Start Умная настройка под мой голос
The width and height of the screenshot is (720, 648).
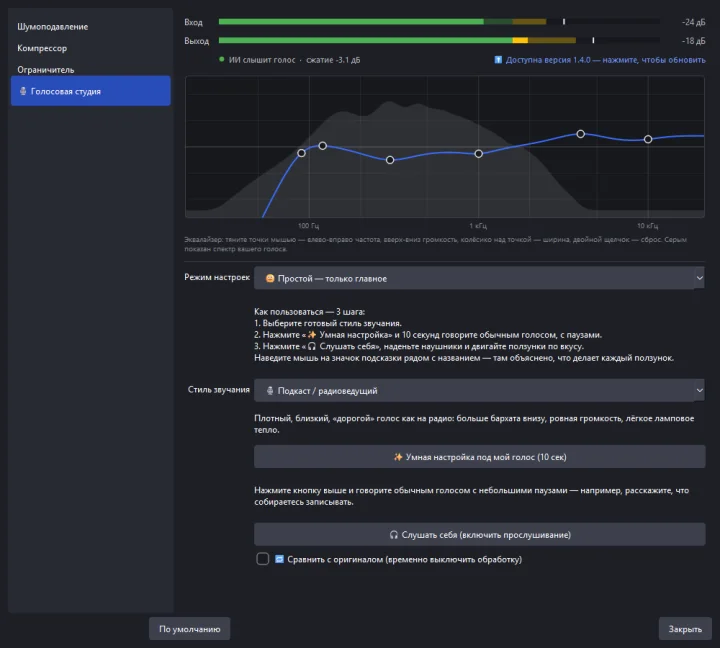[x=479, y=456]
